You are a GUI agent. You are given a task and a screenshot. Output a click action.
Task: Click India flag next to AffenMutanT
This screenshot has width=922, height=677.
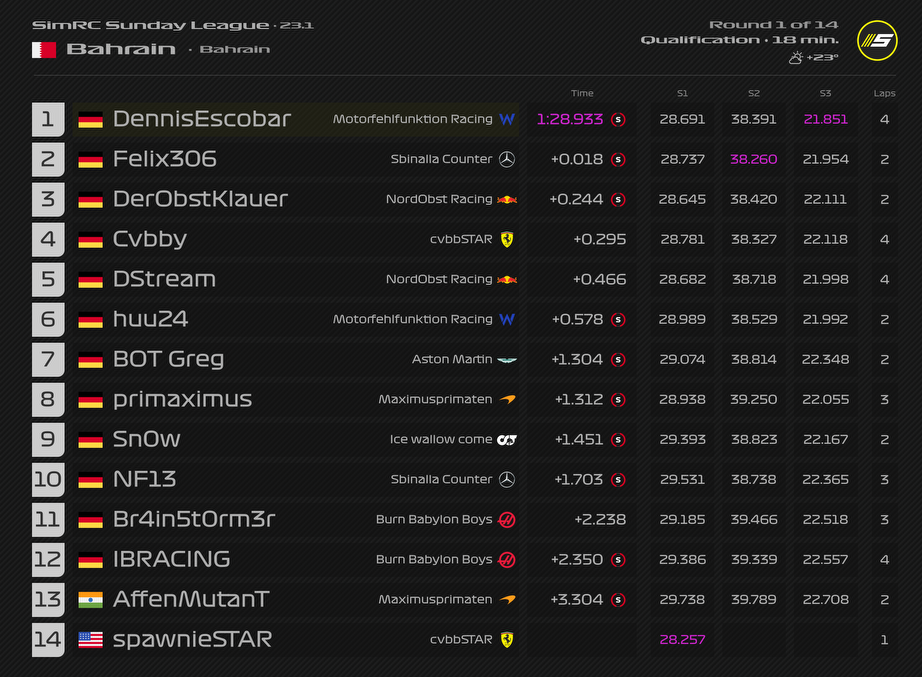91,599
